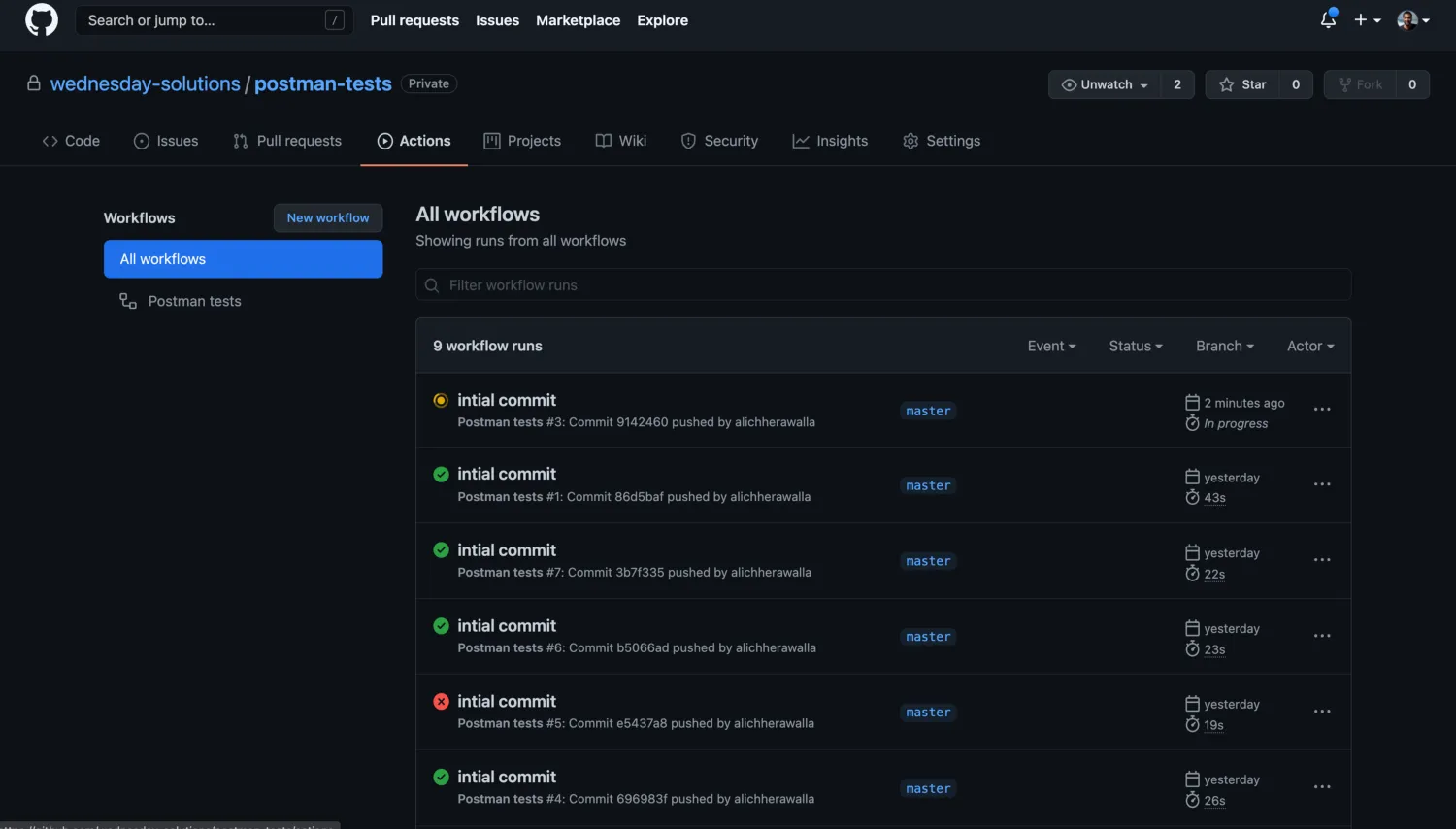Open the Unwatch dropdown
The width and height of the screenshot is (1456, 829).
pos(1105,84)
